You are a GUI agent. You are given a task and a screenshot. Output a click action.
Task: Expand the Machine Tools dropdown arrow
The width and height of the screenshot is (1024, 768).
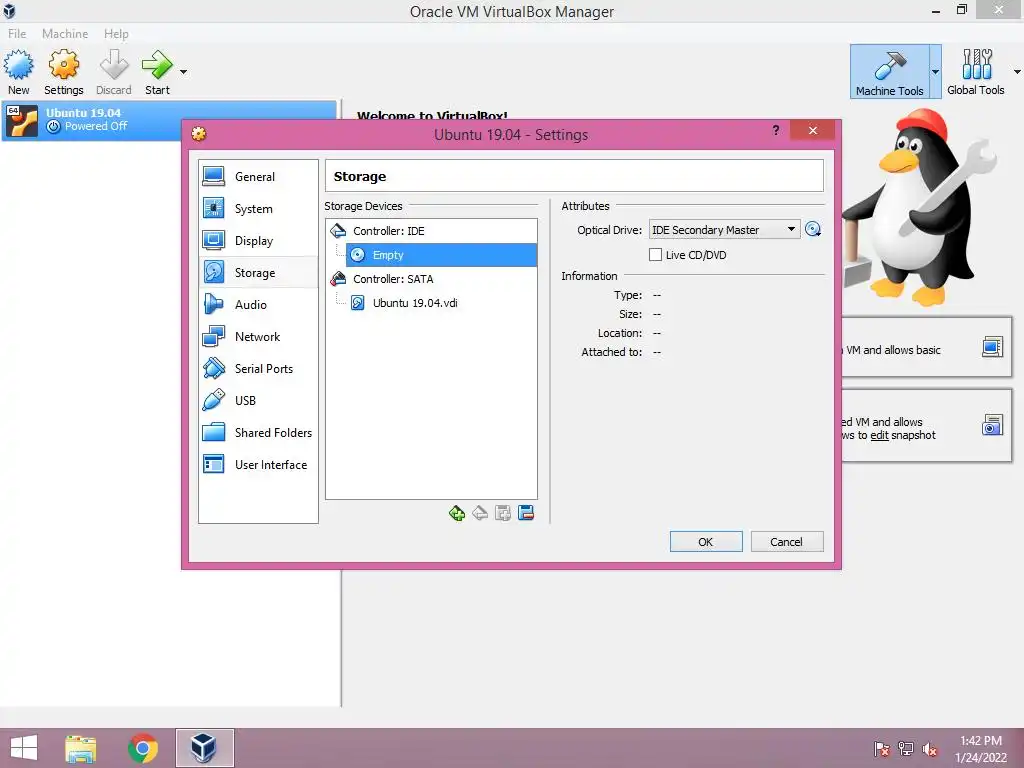(935, 72)
